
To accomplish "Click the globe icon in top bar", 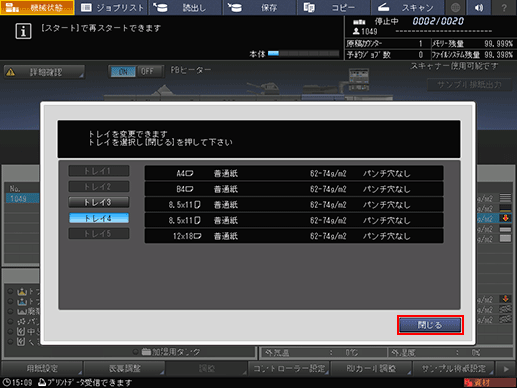I will [456, 7].
